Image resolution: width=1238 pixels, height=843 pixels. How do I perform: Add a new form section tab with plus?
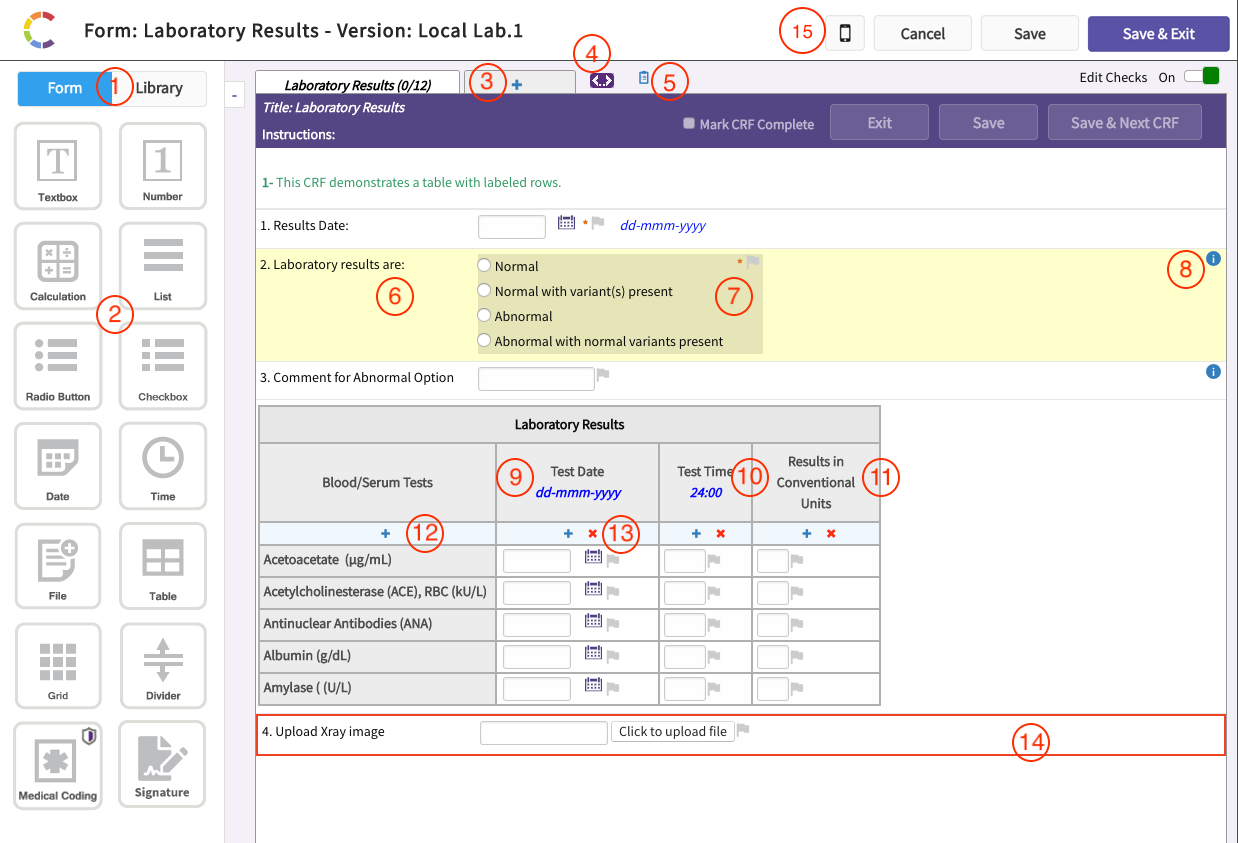click(517, 85)
